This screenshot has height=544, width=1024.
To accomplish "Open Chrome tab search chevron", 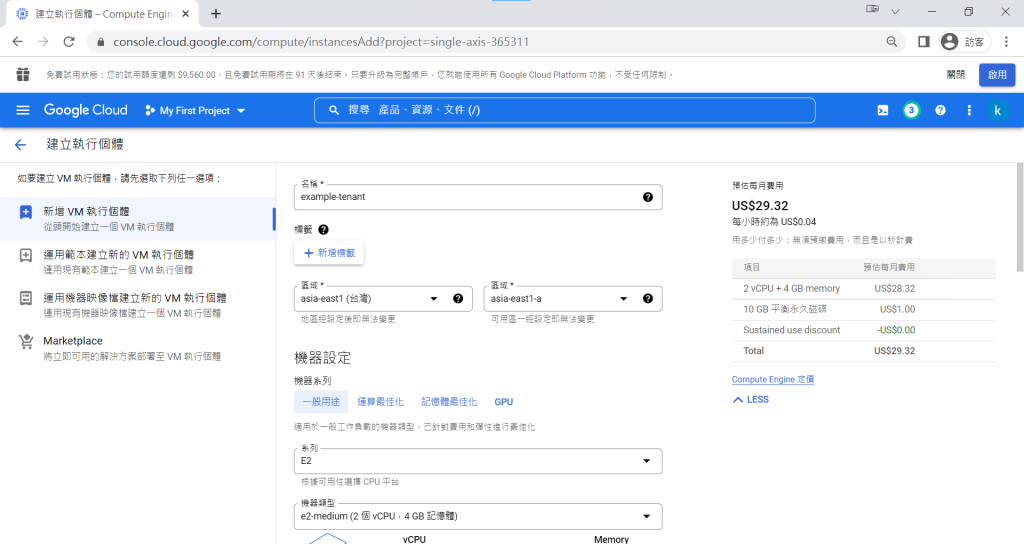I will click(895, 11).
